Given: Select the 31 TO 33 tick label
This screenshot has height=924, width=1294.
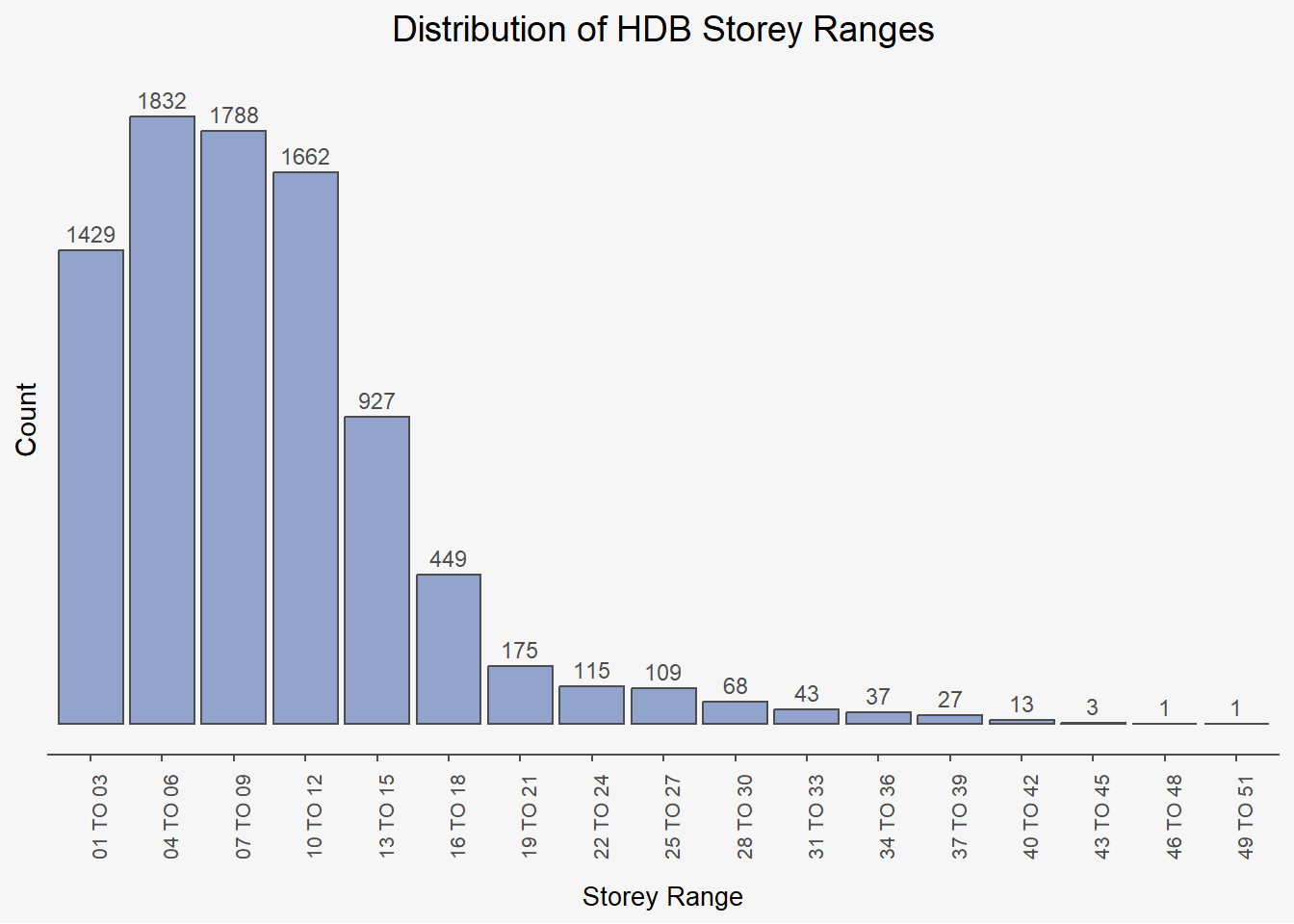Looking at the screenshot, I should 815,816.
